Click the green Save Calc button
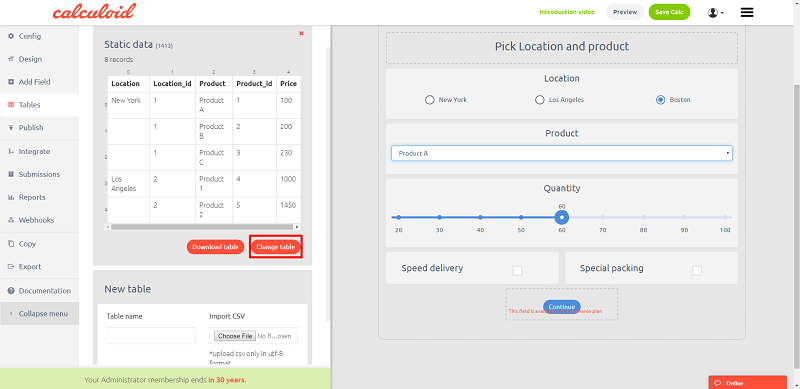This screenshot has width=800, height=389. click(x=669, y=12)
